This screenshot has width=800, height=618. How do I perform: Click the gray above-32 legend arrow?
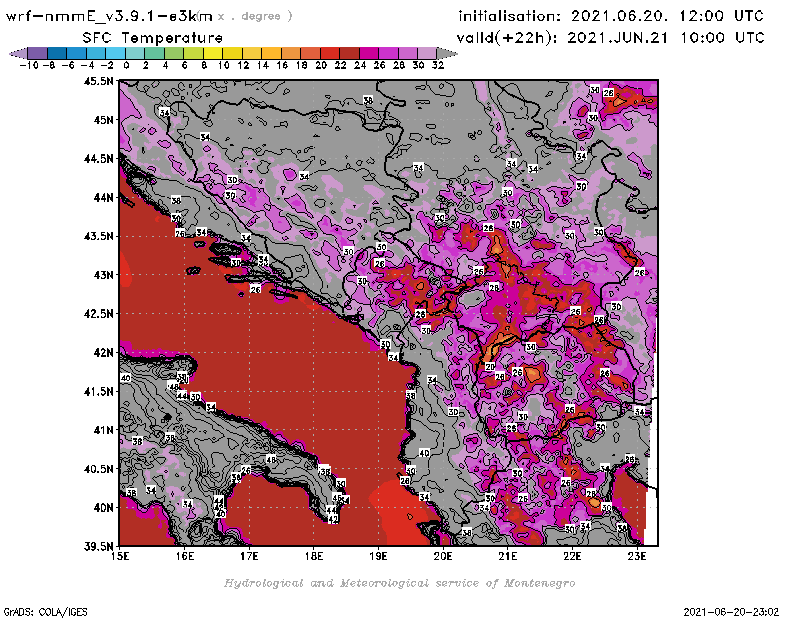(x=447, y=54)
